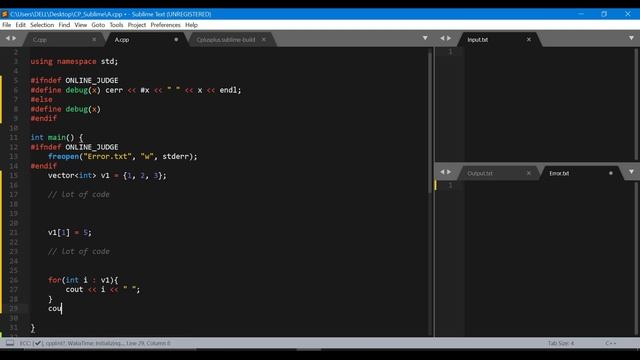Click the '#define debug(x) cerr' line
This screenshot has width=640, height=360.
click(136, 90)
